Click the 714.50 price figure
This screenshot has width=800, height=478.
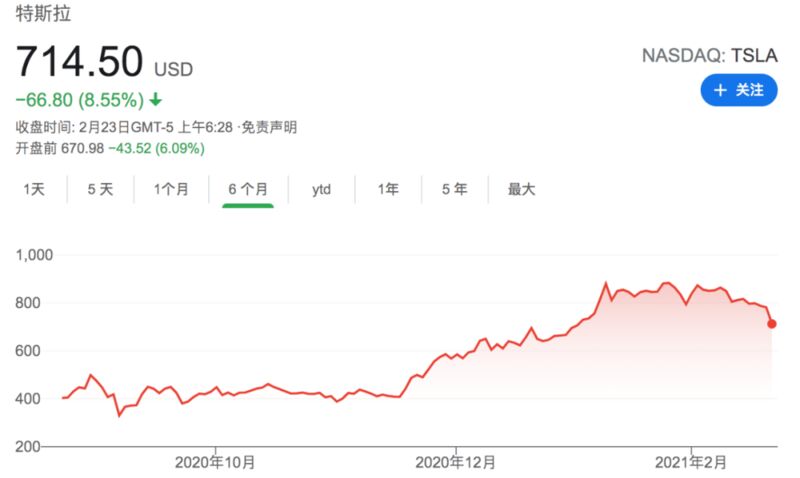tap(80, 62)
